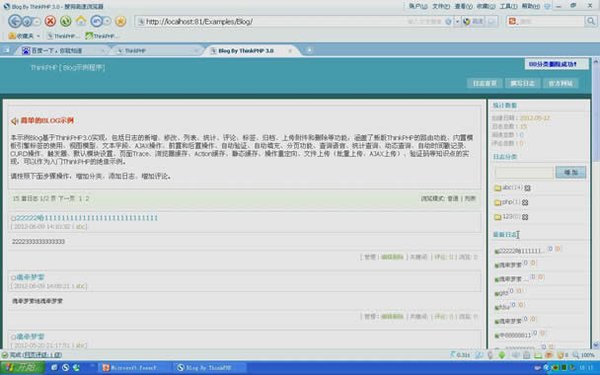This screenshot has width=600, height=375.
Task: Click the category name input field
Action: (x=523, y=172)
